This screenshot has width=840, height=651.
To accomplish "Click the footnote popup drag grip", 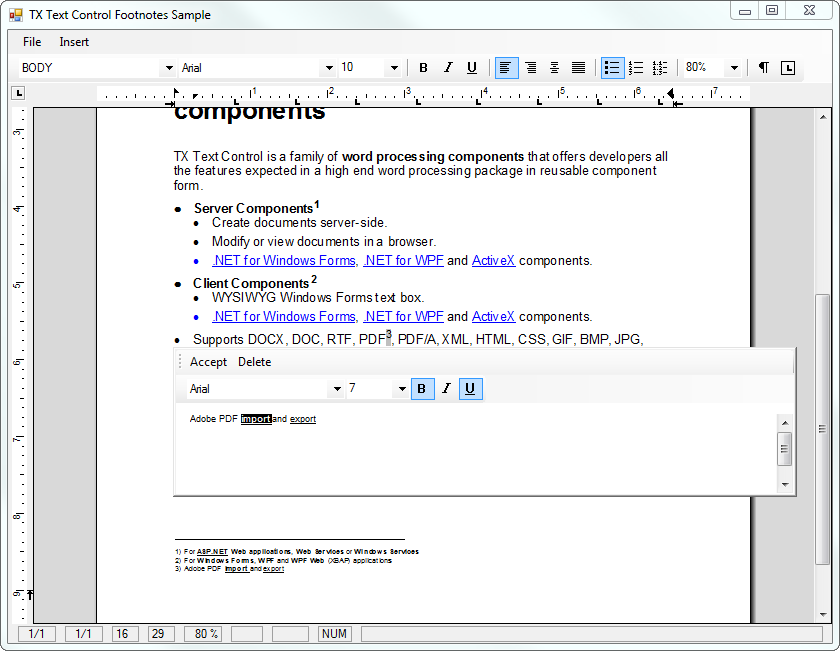I will [x=180, y=362].
